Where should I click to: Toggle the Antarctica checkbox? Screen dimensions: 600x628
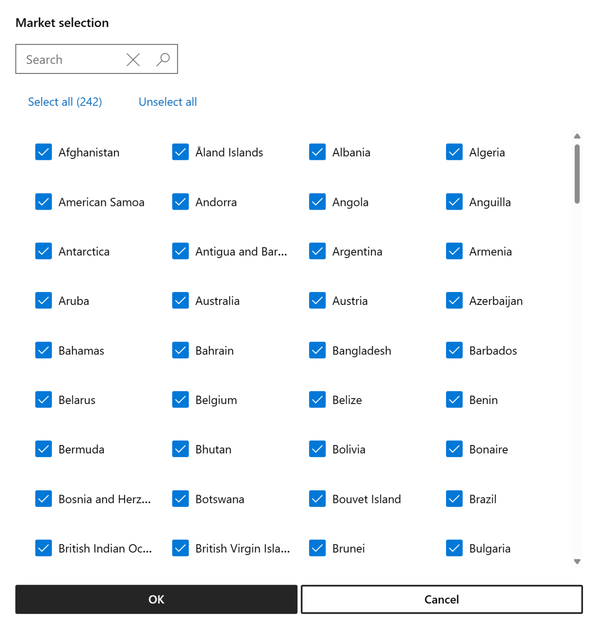coord(43,251)
